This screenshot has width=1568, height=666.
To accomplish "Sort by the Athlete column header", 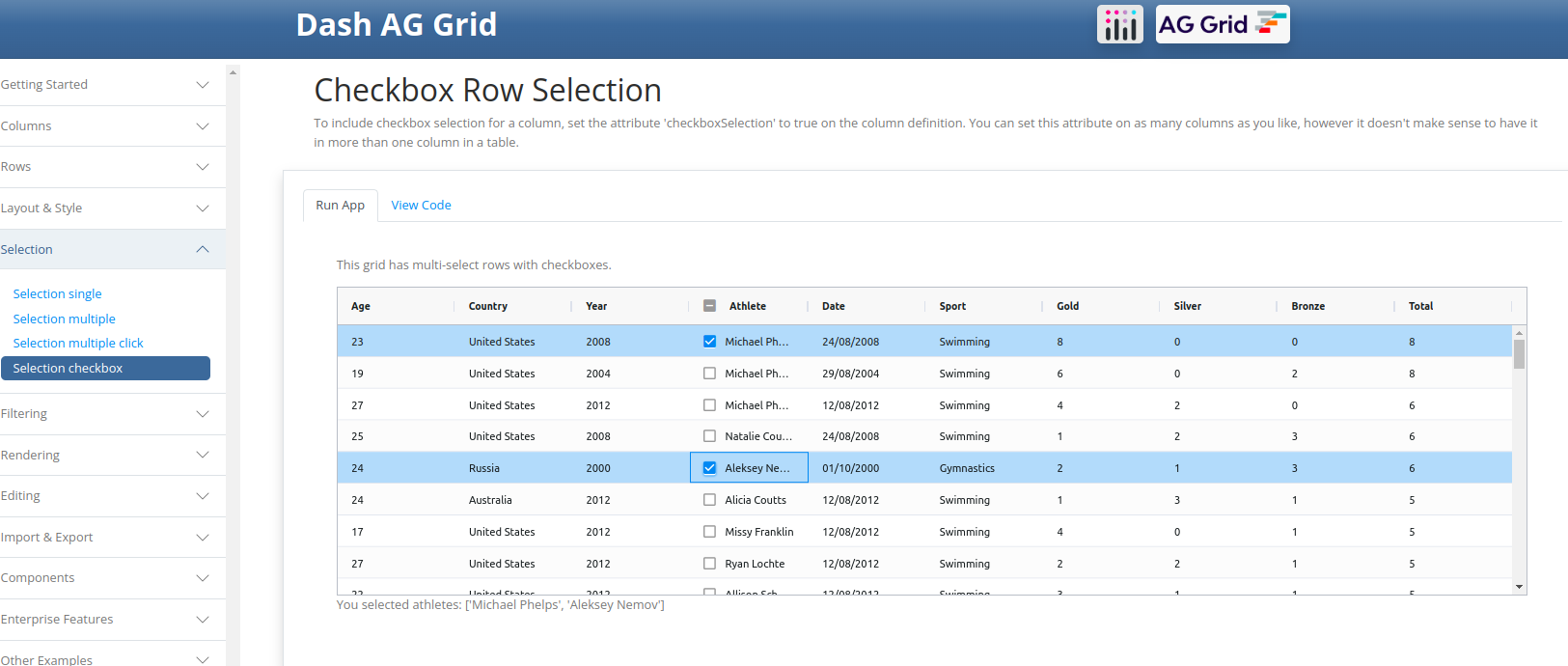I will coord(748,306).
